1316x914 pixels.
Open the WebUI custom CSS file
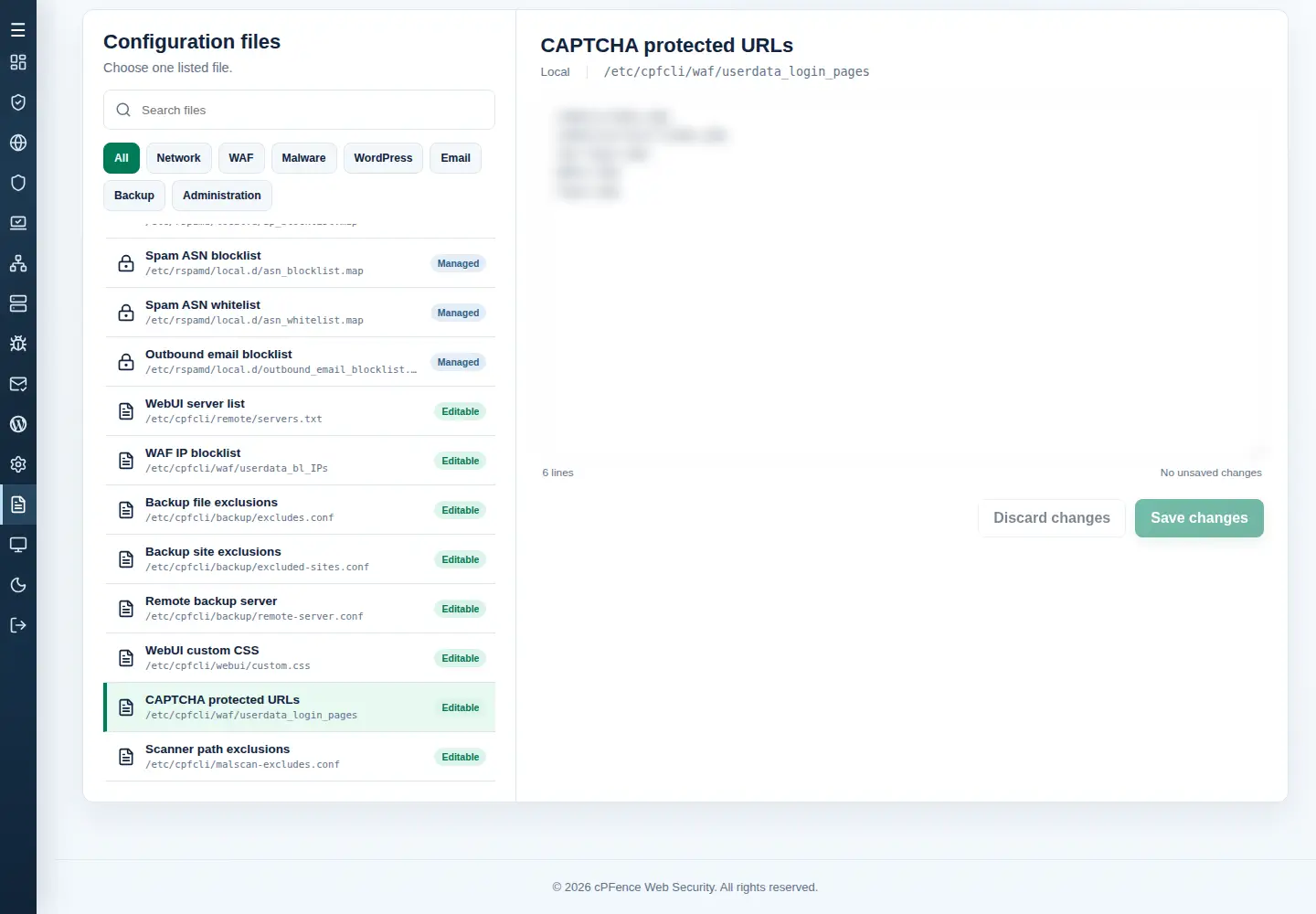click(300, 658)
